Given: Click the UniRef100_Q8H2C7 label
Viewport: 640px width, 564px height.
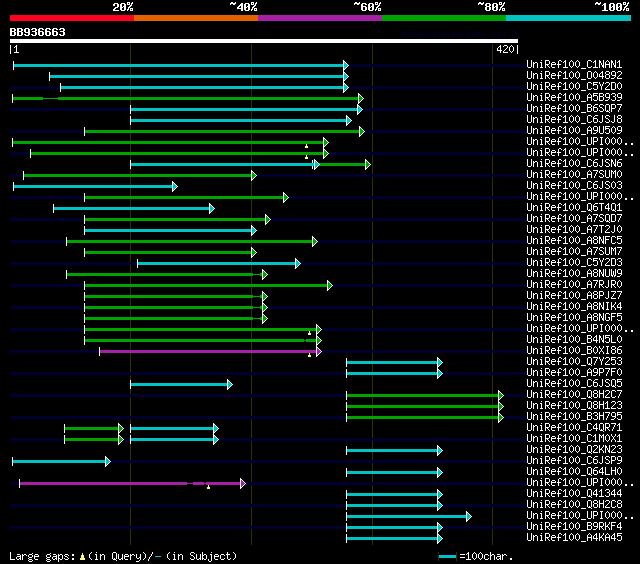Looking at the screenshot, I should pyautogui.click(x=574, y=395).
